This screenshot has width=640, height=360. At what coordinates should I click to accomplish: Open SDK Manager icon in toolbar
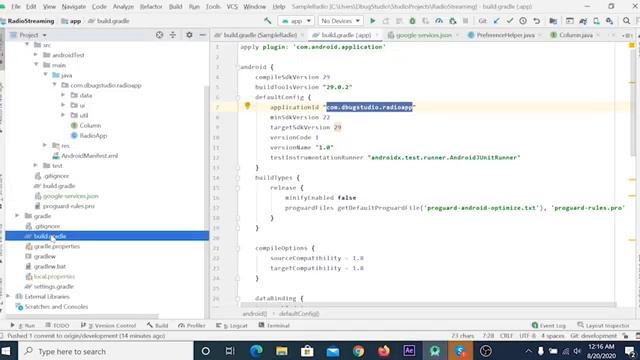(x=609, y=21)
